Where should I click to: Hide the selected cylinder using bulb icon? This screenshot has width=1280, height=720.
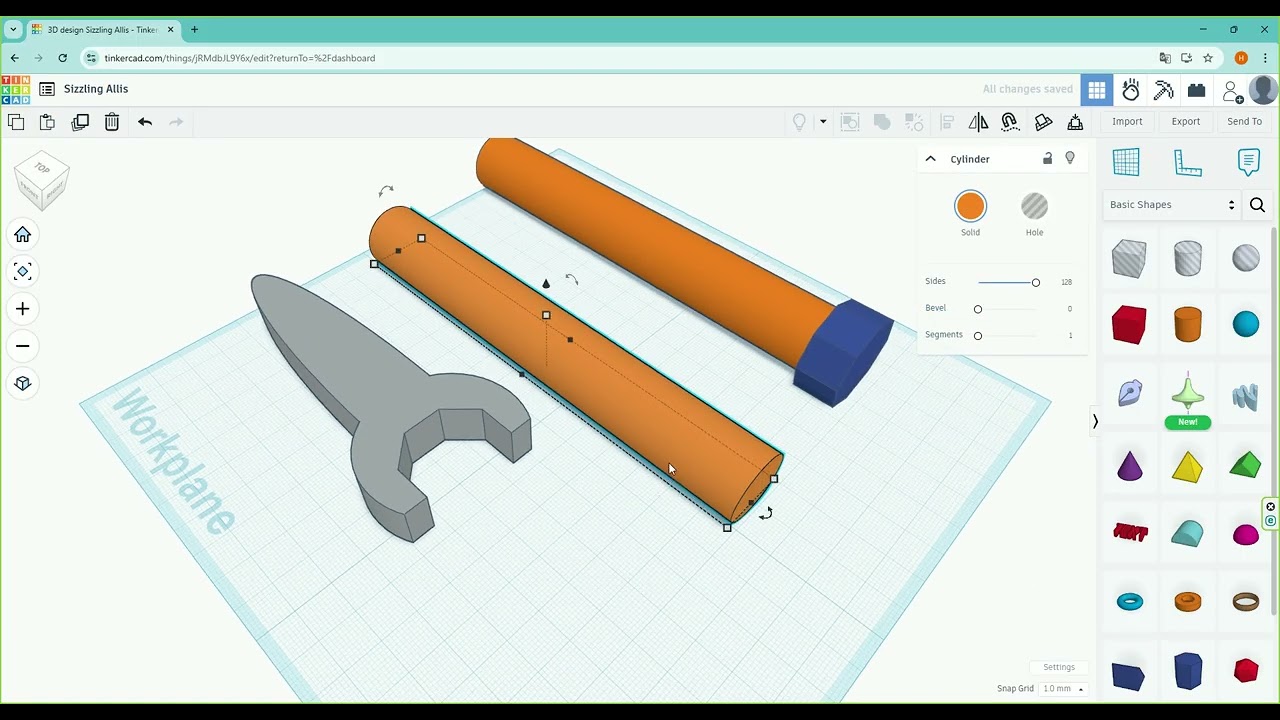point(1070,158)
